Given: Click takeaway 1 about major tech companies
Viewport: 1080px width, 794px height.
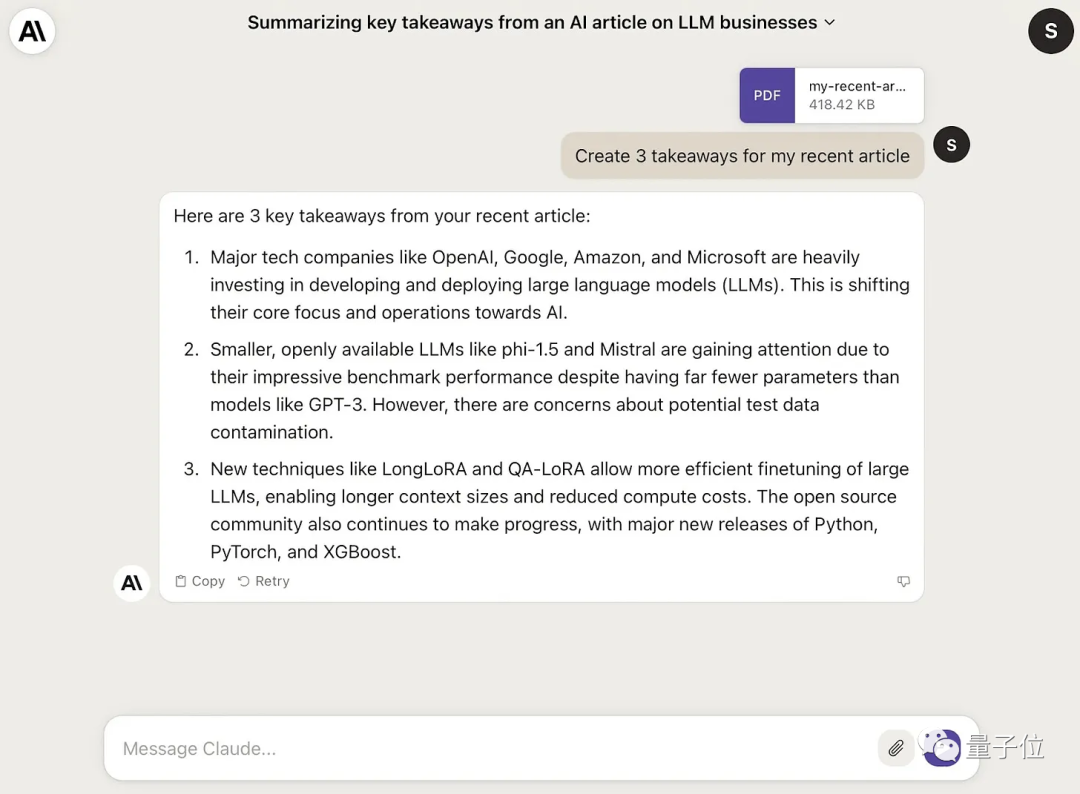Looking at the screenshot, I should (559, 284).
